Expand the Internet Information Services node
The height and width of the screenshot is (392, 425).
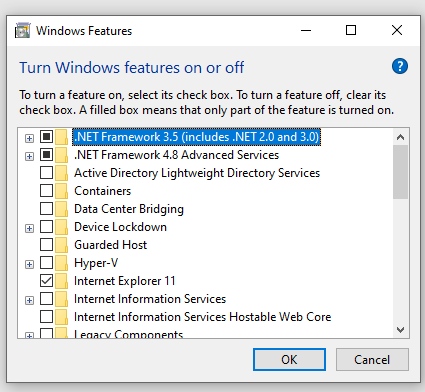[x=29, y=300]
